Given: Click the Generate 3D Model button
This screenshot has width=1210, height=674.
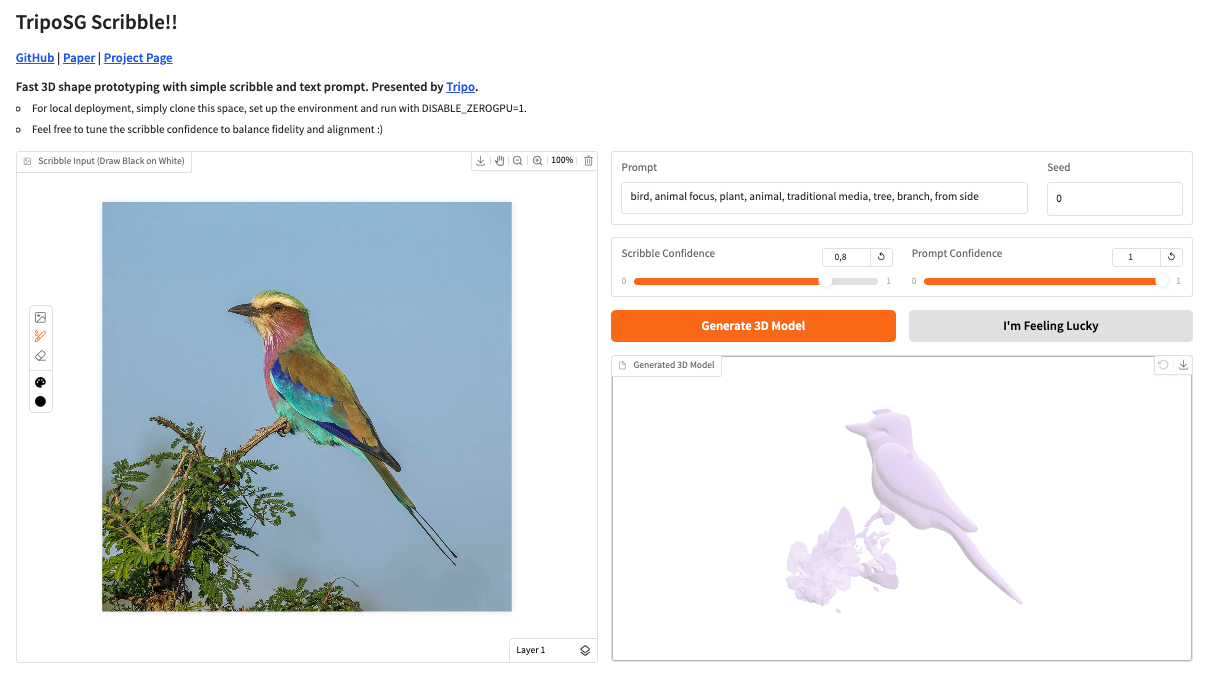Looking at the screenshot, I should tap(753, 326).
